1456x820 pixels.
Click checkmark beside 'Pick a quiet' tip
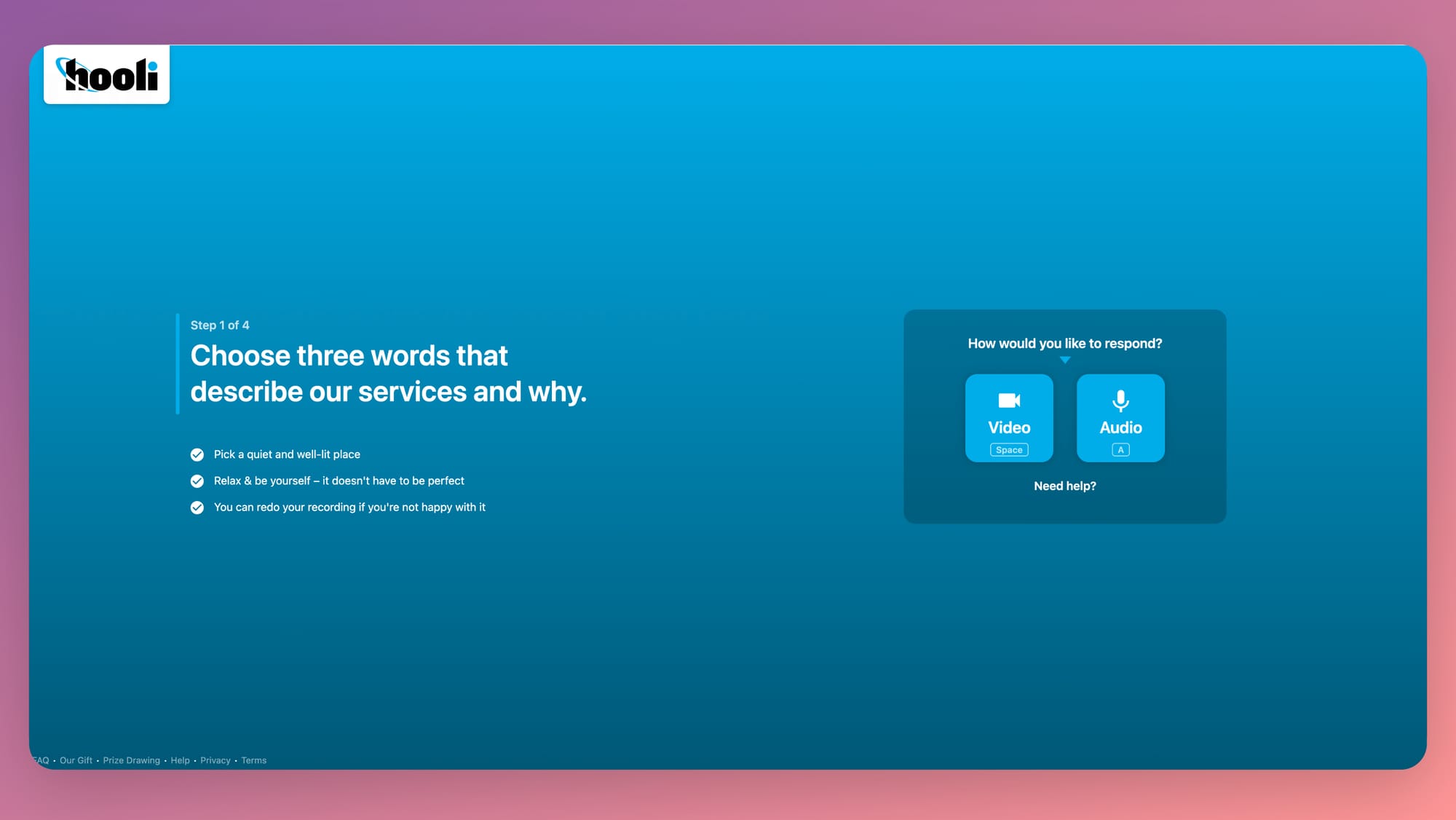pos(197,454)
